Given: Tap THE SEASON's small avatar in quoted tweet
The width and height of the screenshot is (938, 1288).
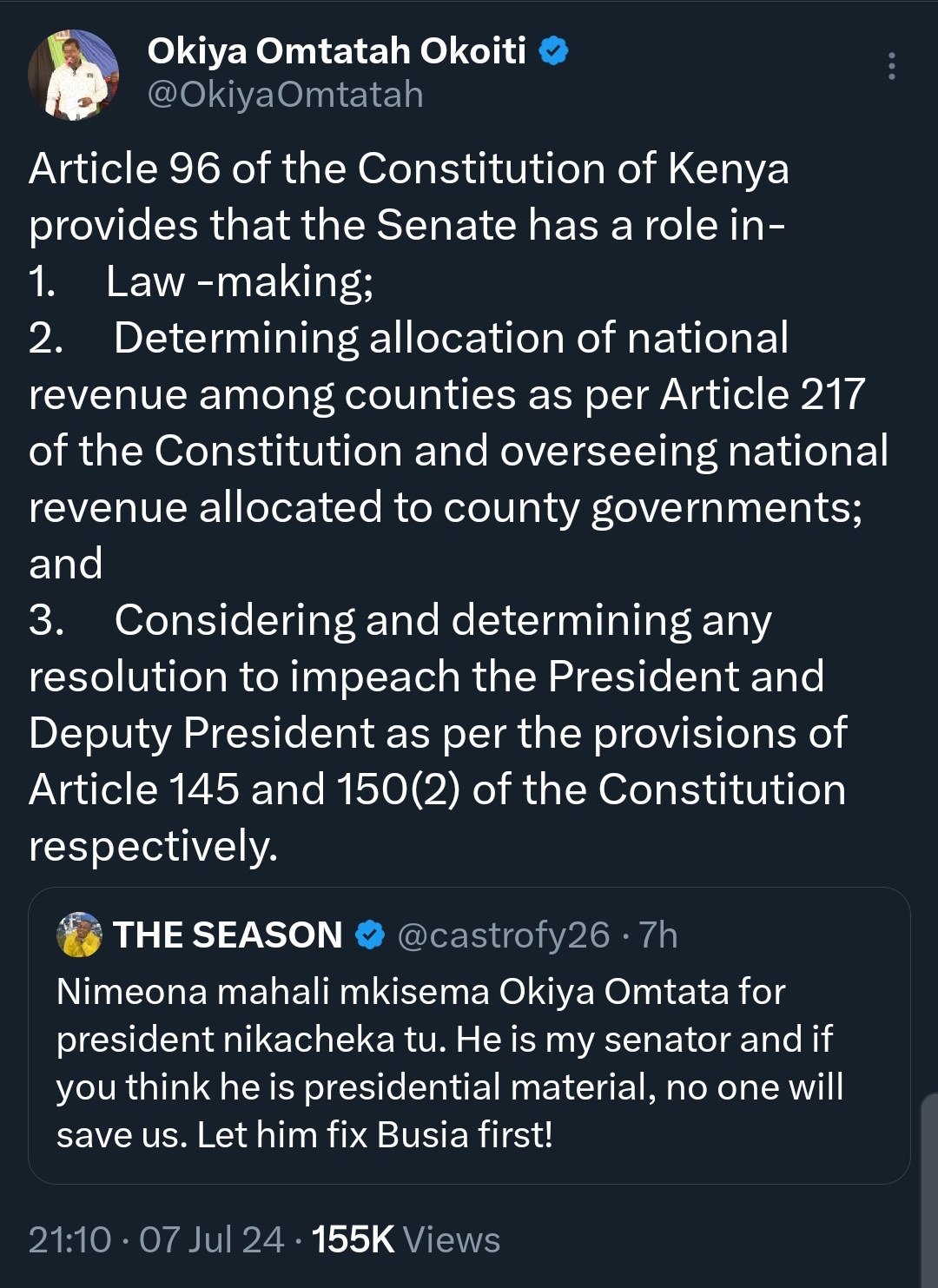Looking at the screenshot, I should tap(79, 935).
